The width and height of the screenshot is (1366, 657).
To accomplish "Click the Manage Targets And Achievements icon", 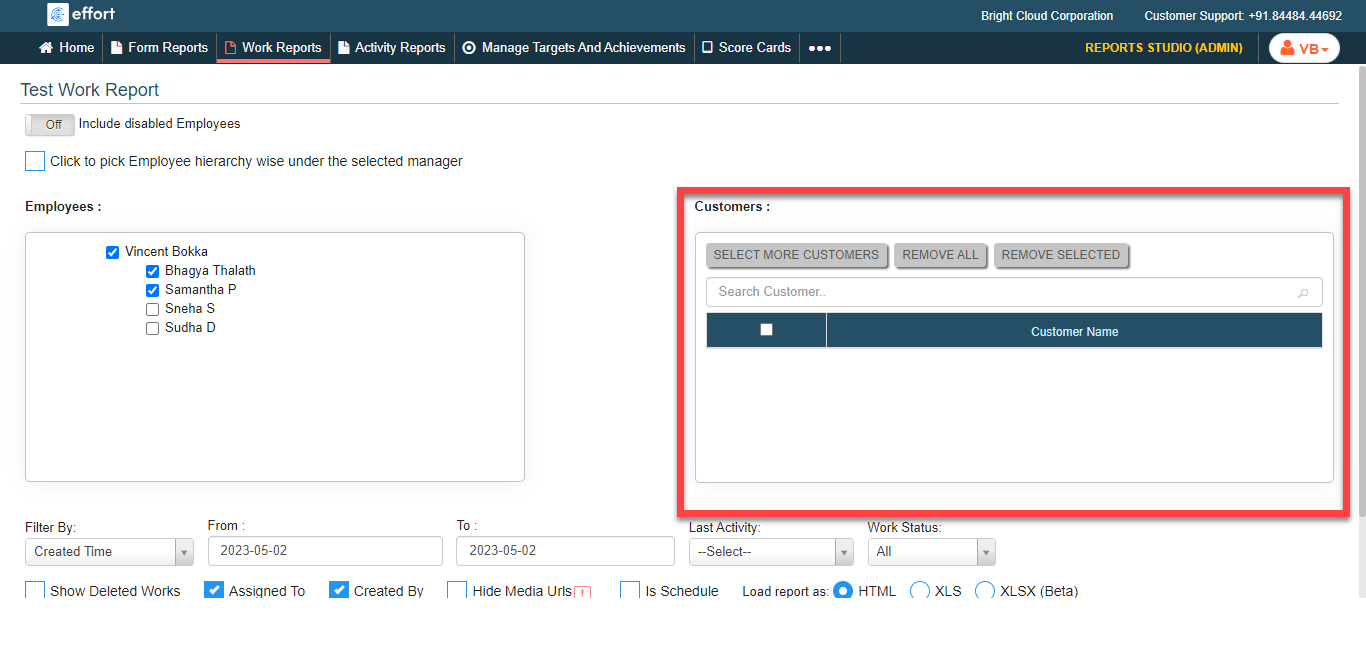I will tap(469, 48).
